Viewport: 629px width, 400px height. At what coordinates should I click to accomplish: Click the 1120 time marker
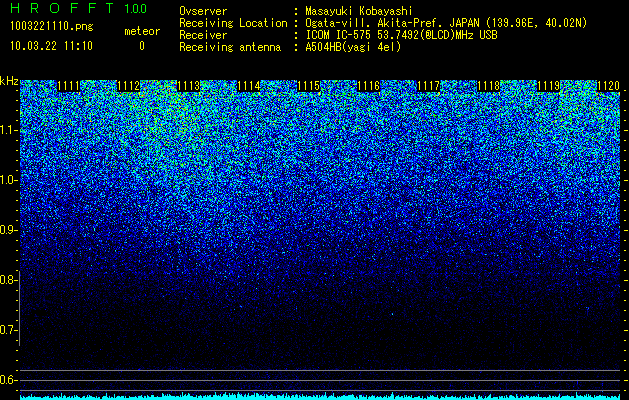point(609,86)
